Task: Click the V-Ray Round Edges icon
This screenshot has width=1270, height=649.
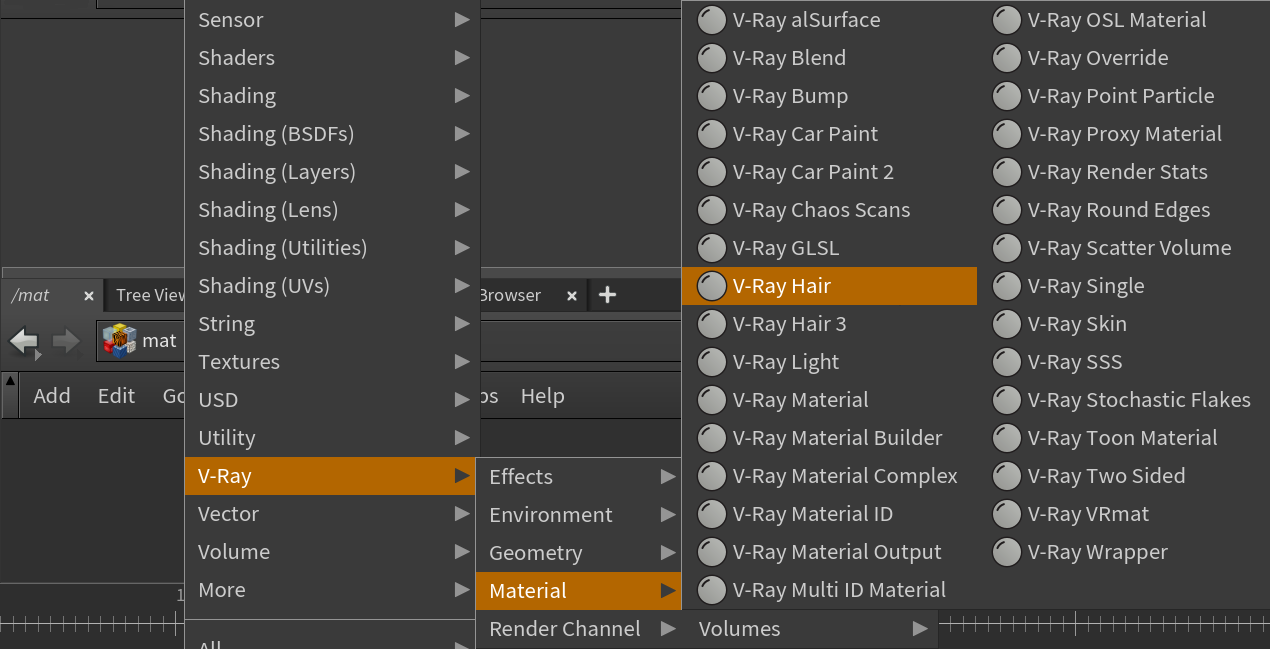Action: click(1007, 210)
